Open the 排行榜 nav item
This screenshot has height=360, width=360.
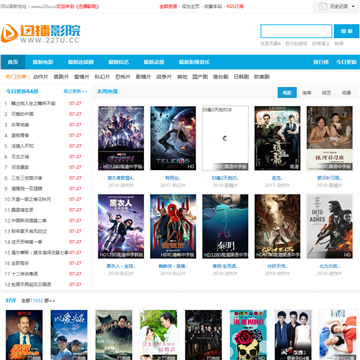coord(321,62)
